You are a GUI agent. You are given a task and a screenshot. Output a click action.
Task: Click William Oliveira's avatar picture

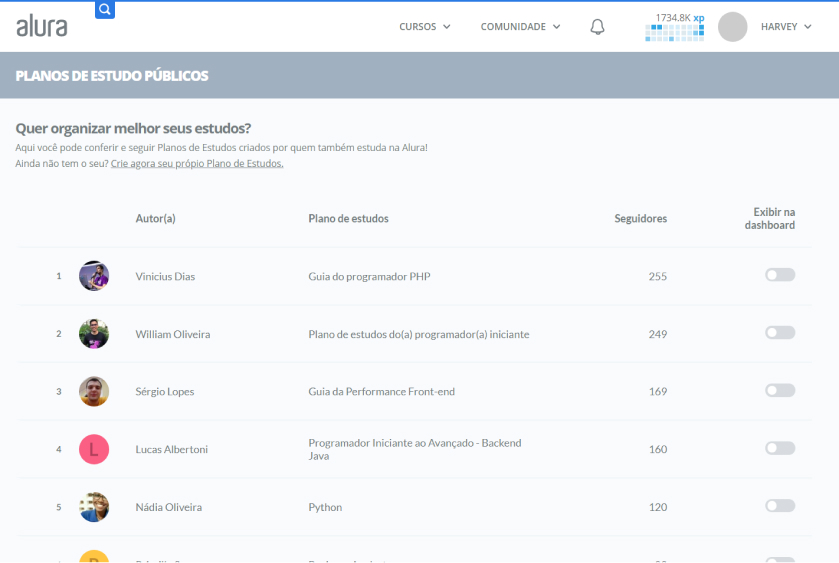[94, 334]
